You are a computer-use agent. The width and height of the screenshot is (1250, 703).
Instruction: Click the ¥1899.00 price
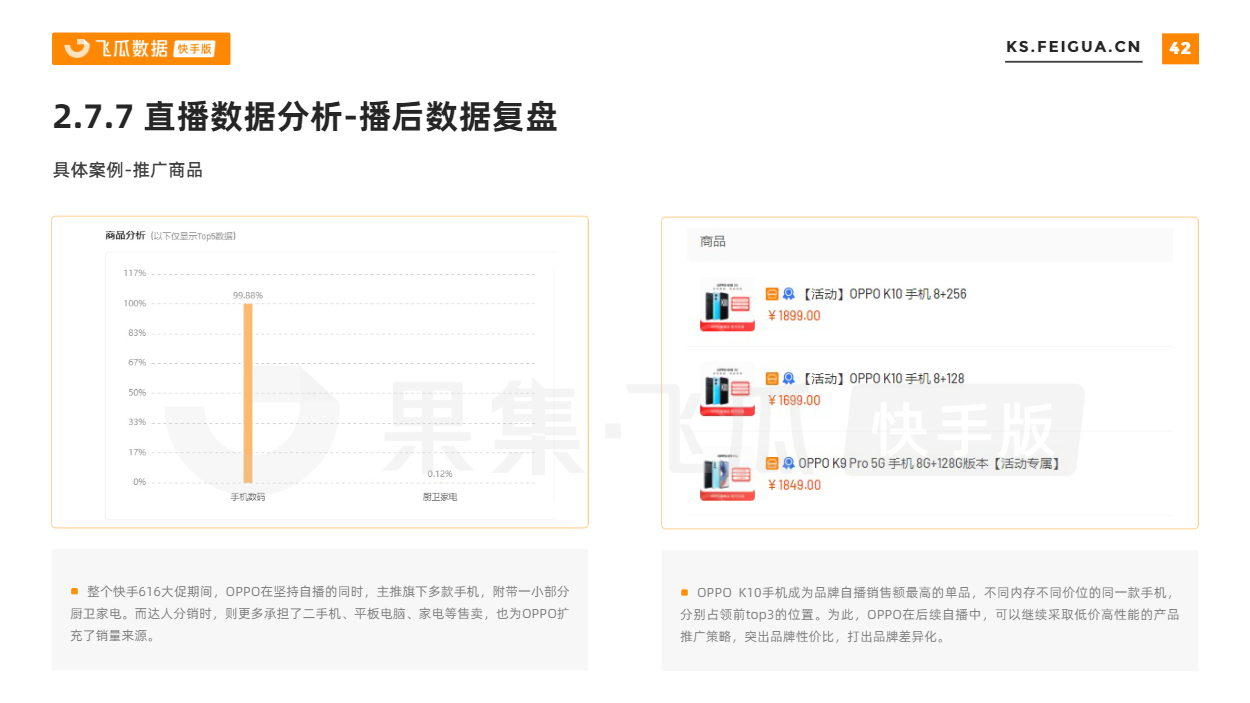pyautogui.click(x=794, y=316)
